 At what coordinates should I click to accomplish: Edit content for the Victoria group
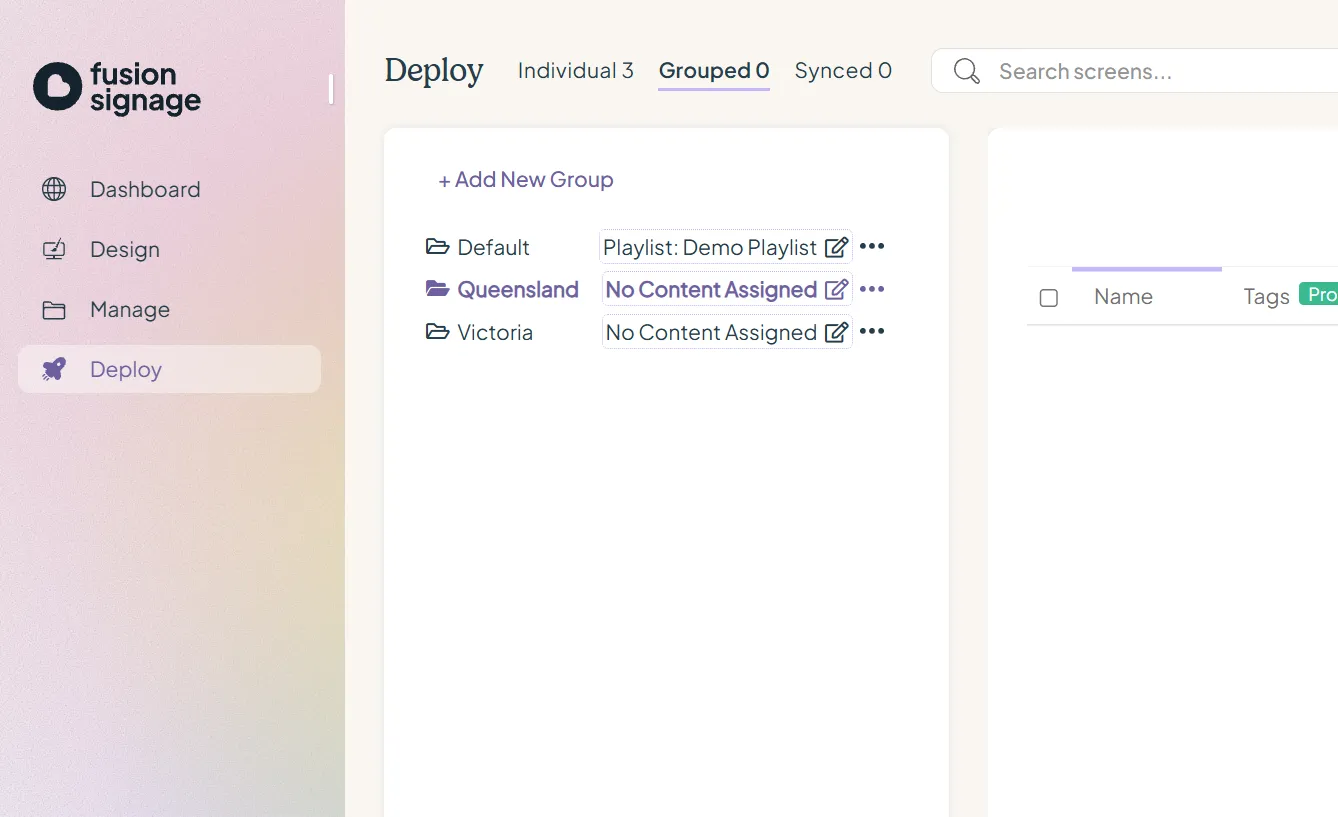point(836,332)
